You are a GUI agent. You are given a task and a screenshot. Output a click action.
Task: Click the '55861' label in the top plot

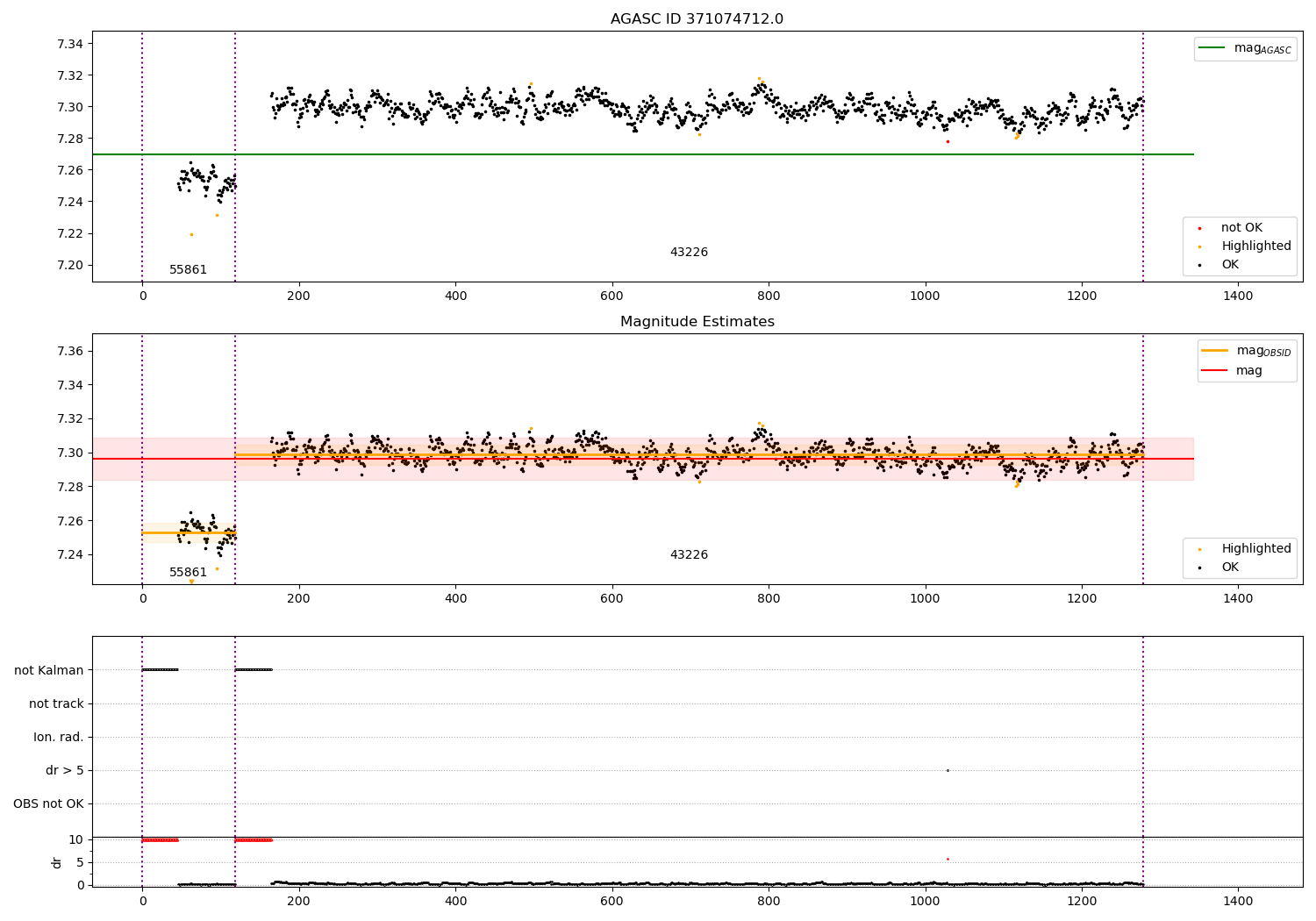(x=188, y=270)
